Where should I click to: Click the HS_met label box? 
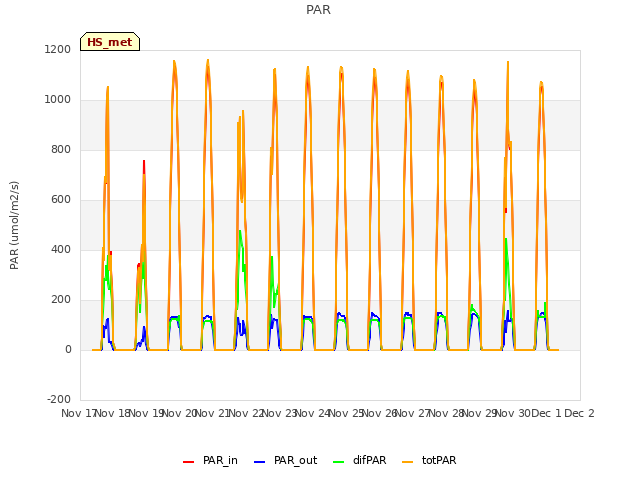point(110,42)
